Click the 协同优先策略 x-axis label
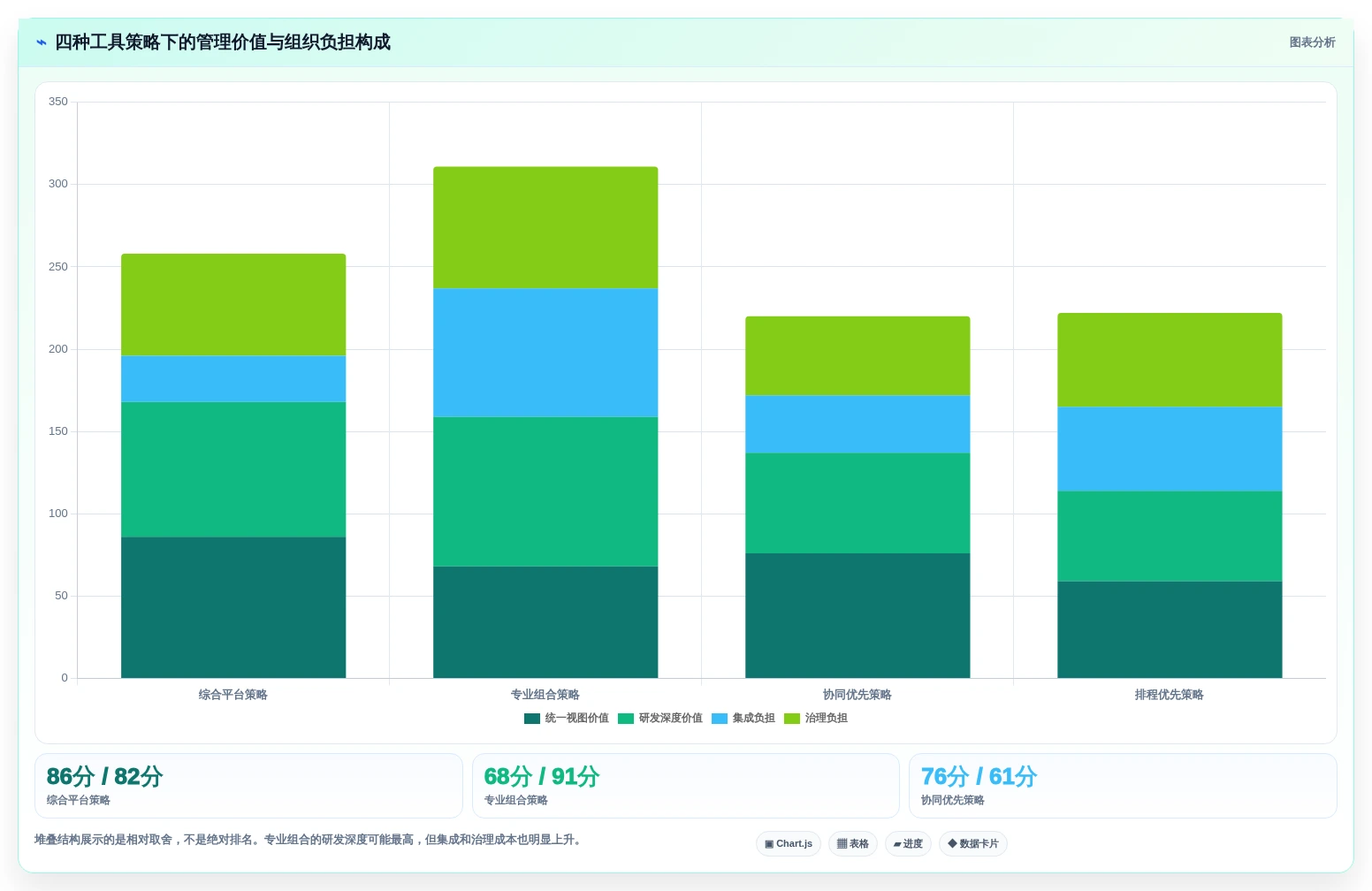 (x=857, y=695)
